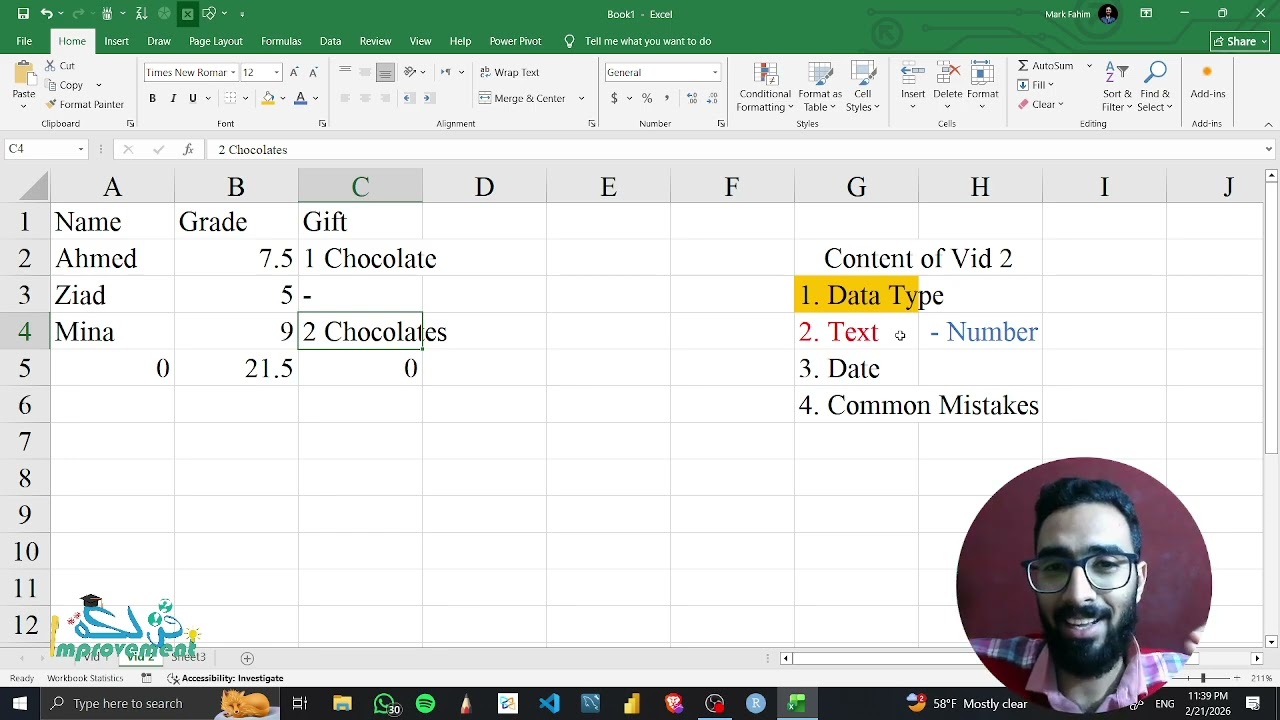This screenshot has width=1280, height=720.
Task: Open the File menu
Action: (x=24, y=41)
